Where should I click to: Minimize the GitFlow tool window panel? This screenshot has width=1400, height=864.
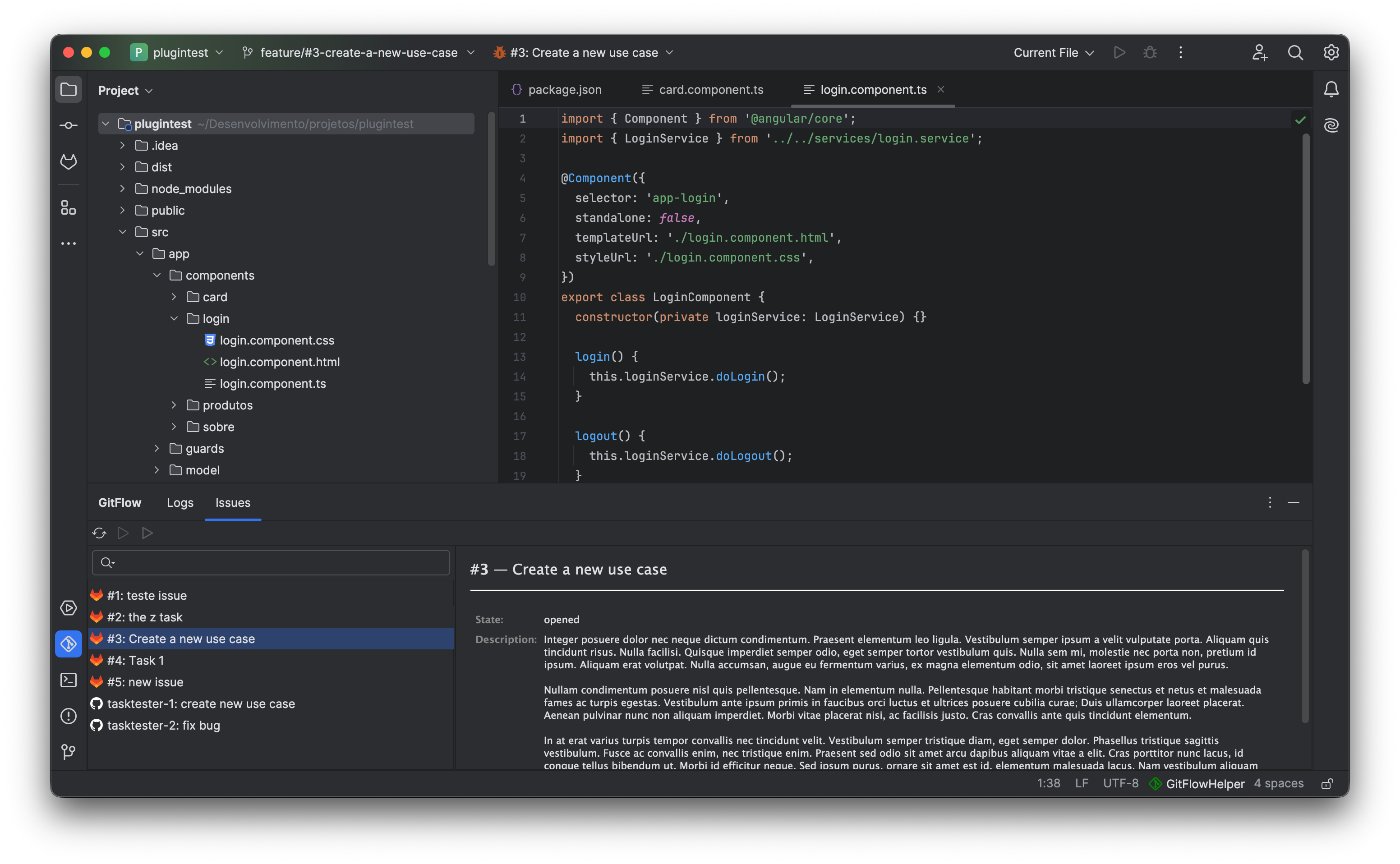point(1294,502)
